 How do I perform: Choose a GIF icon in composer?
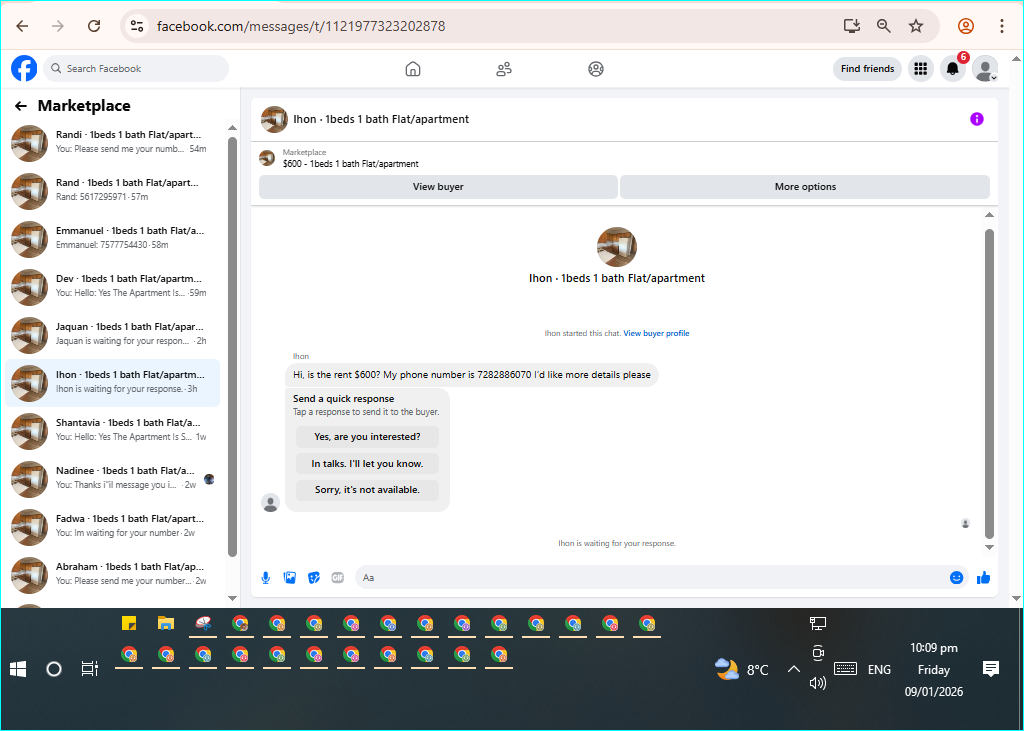338,577
